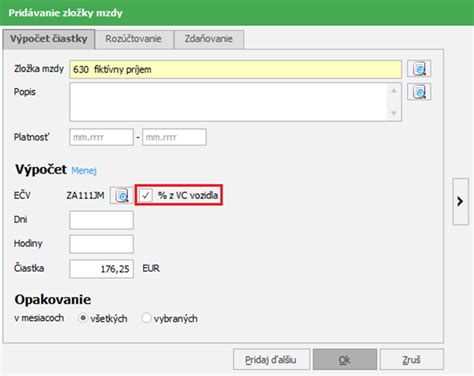The width and height of the screenshot is (474, 376).
Task: Expand side panel with right chevron arrow
Action: [460, 201]
